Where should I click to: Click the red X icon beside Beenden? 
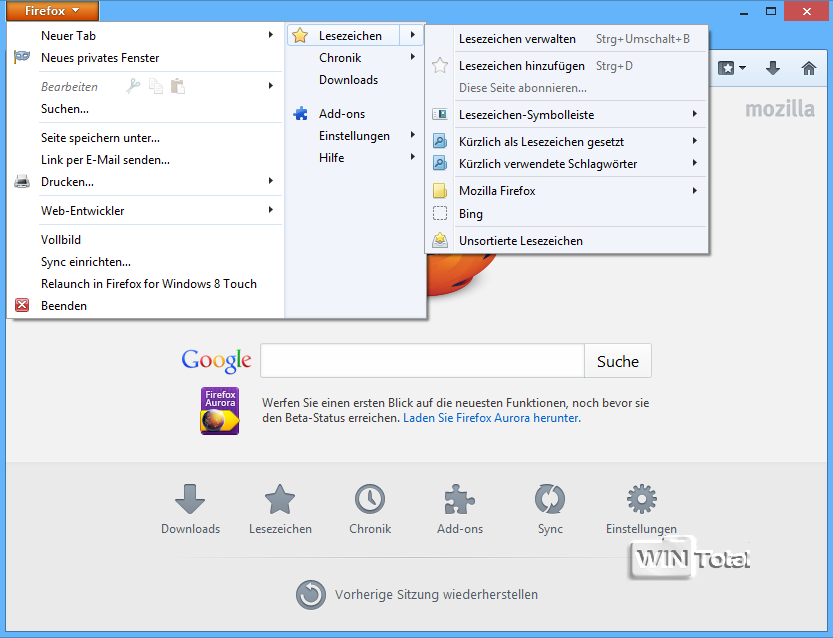click(x=22, y=305)
